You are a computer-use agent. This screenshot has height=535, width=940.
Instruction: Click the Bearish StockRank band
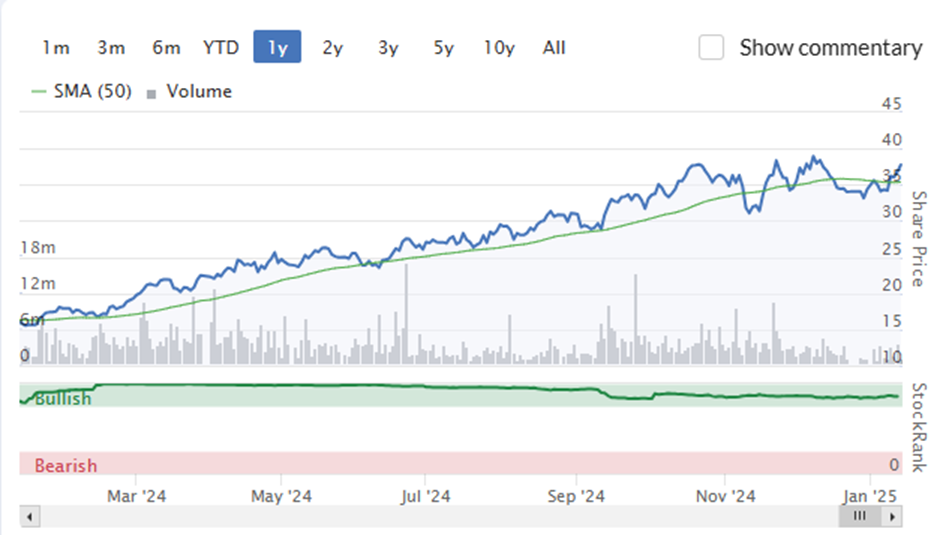coord(460,464)
